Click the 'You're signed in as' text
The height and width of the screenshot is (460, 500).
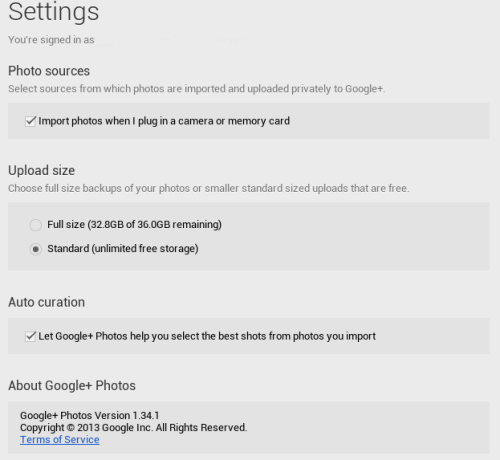coord(51,40)
